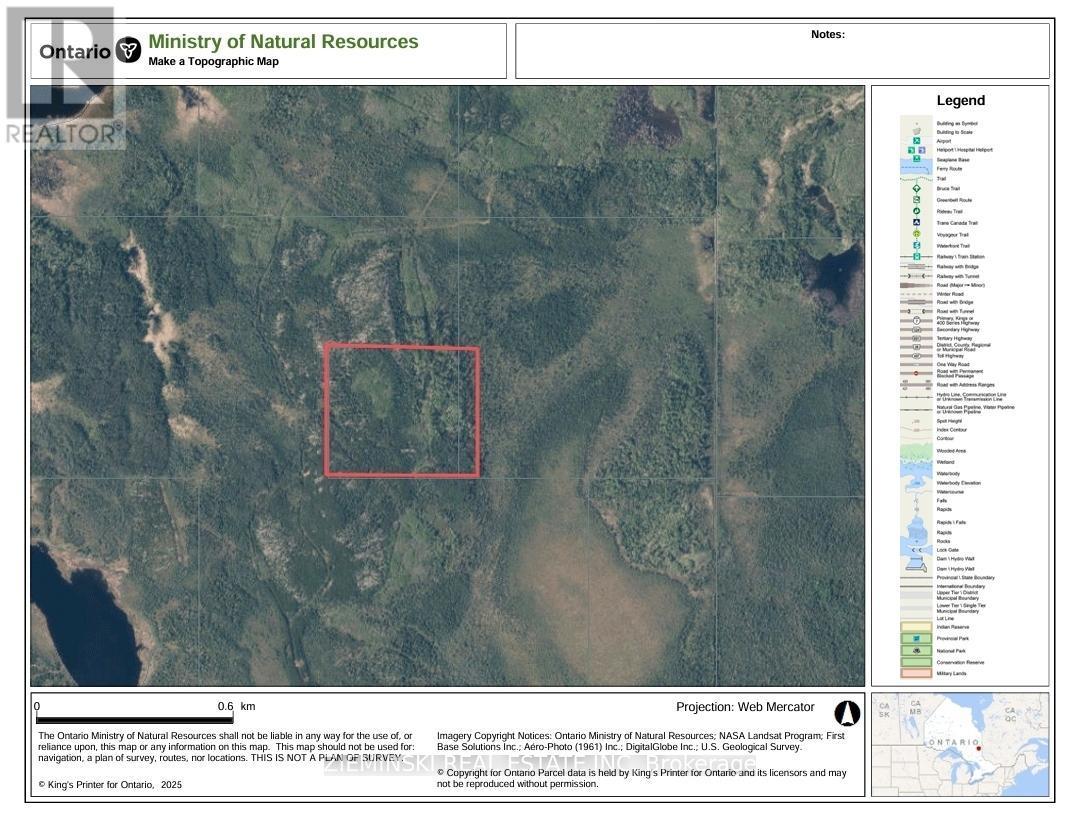Click the Trans Canada Trail legend icon
Viewport: 1080px width, 826px height.
click(x=916, y=221)
